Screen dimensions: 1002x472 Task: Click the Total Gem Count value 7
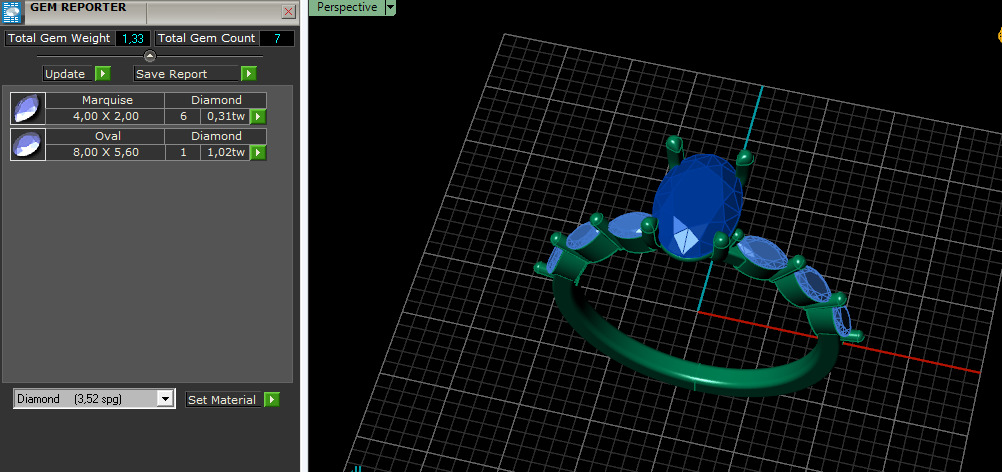click(x=277, y=38)
